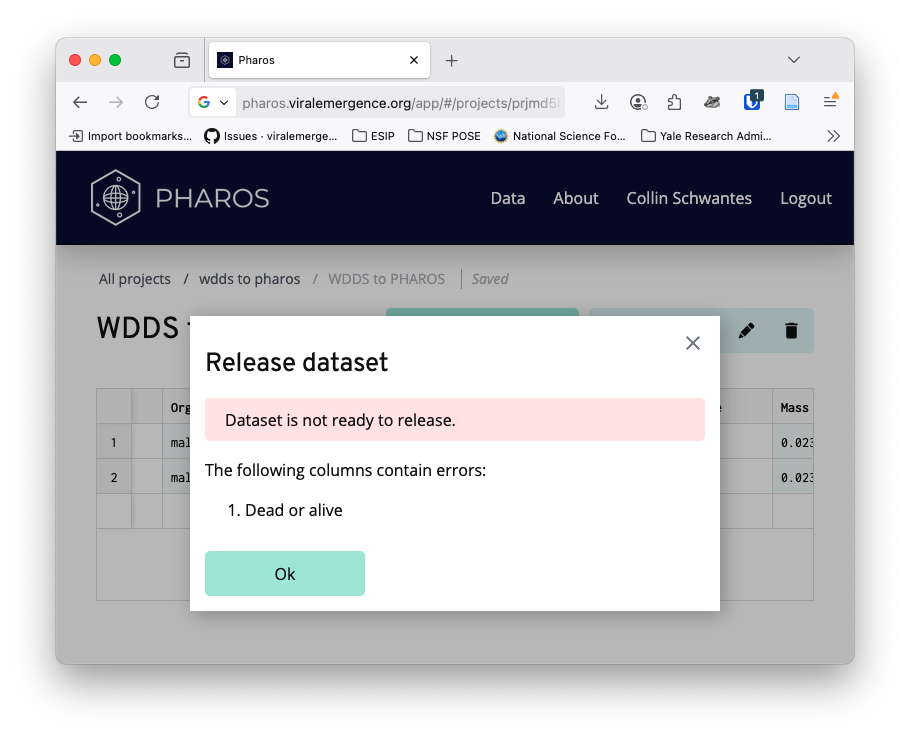The image size is (910, 738).
Task: Reload the current page
Action: 152,102
